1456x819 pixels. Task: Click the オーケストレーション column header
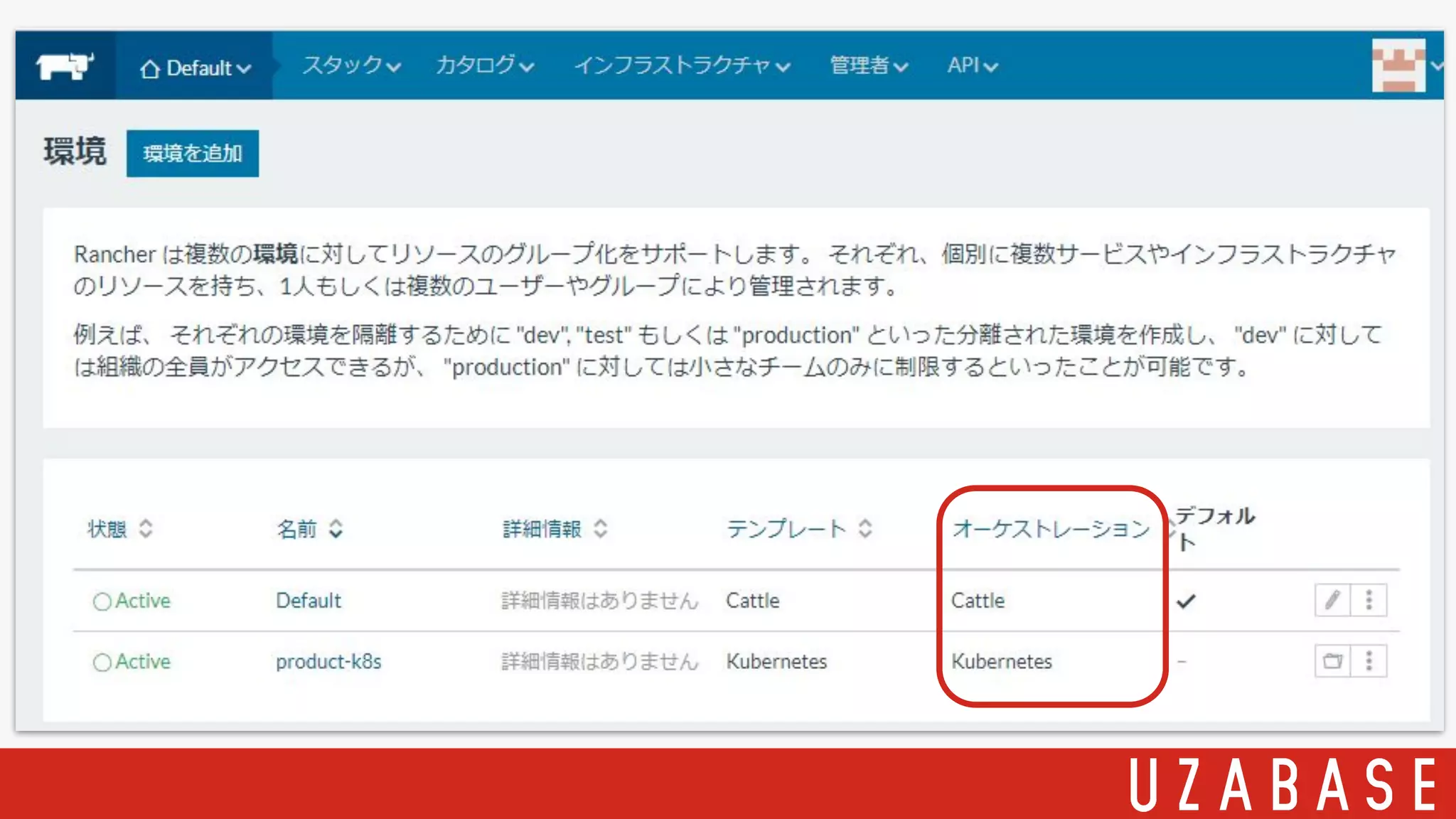(x=1051, y=529)
